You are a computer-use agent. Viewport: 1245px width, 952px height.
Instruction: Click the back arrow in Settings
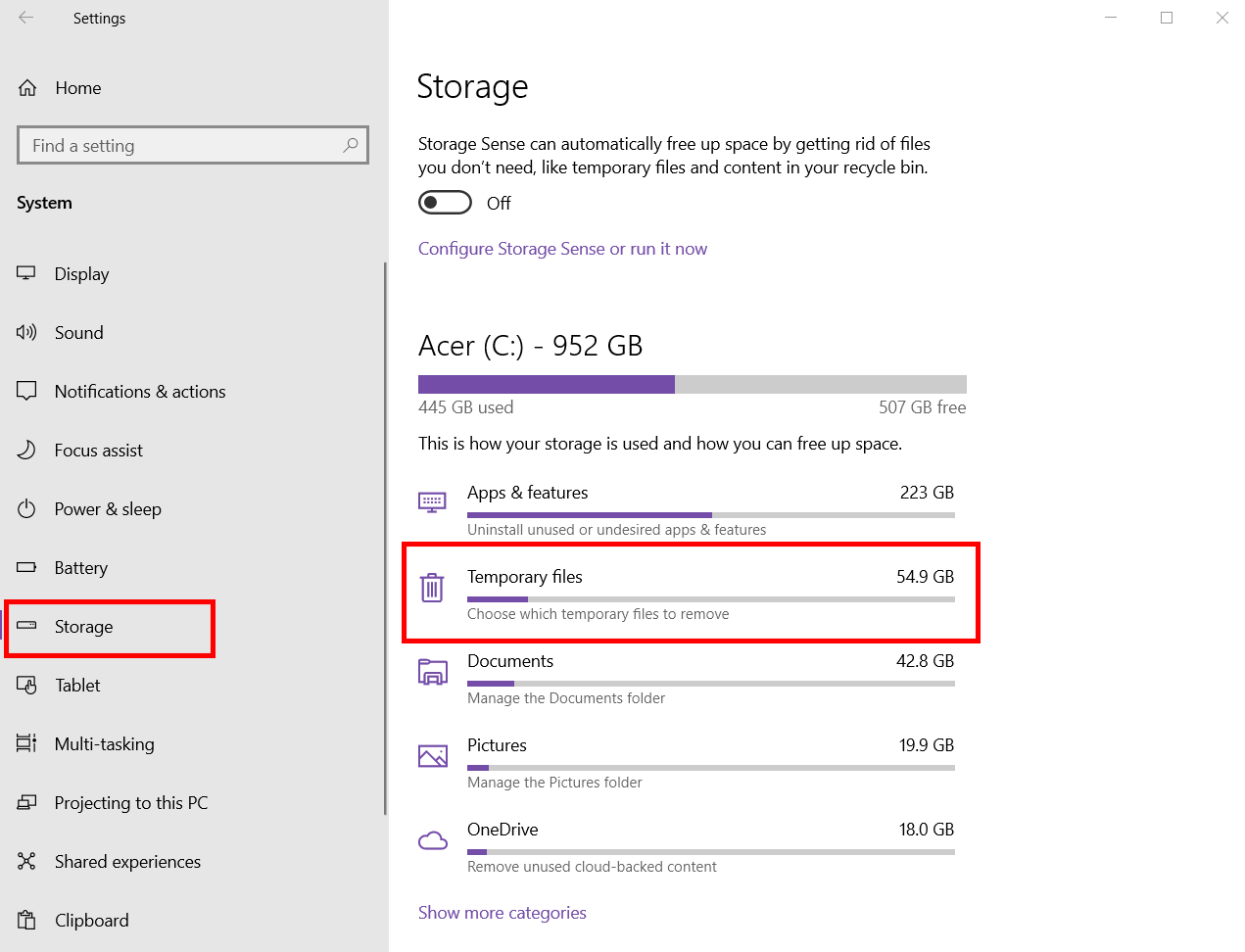coord(26,18)
